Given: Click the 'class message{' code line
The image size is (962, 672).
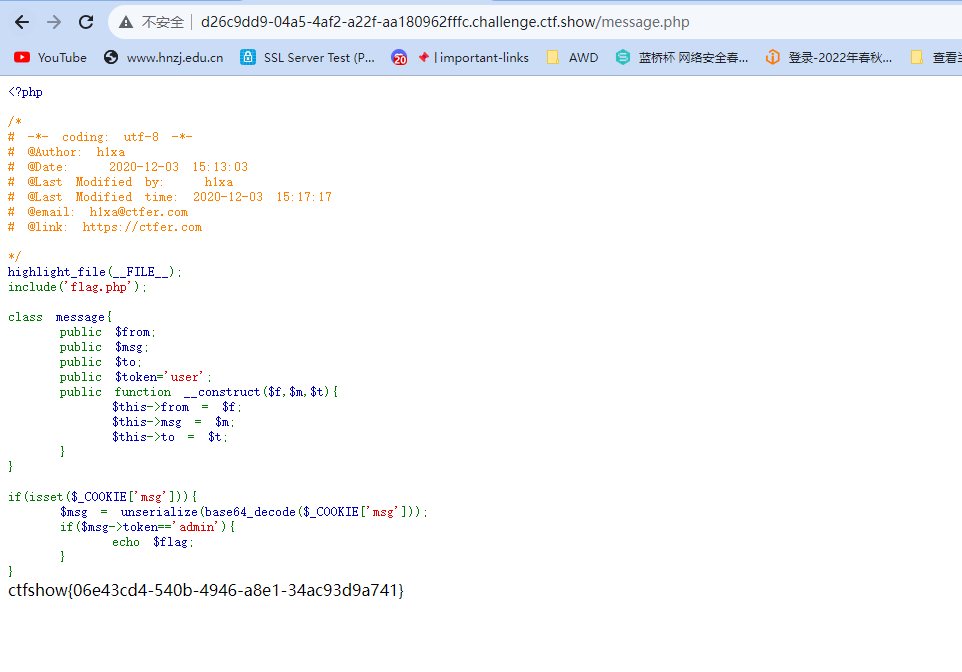Looking at the screenshot, I should (x=60, y=317).
